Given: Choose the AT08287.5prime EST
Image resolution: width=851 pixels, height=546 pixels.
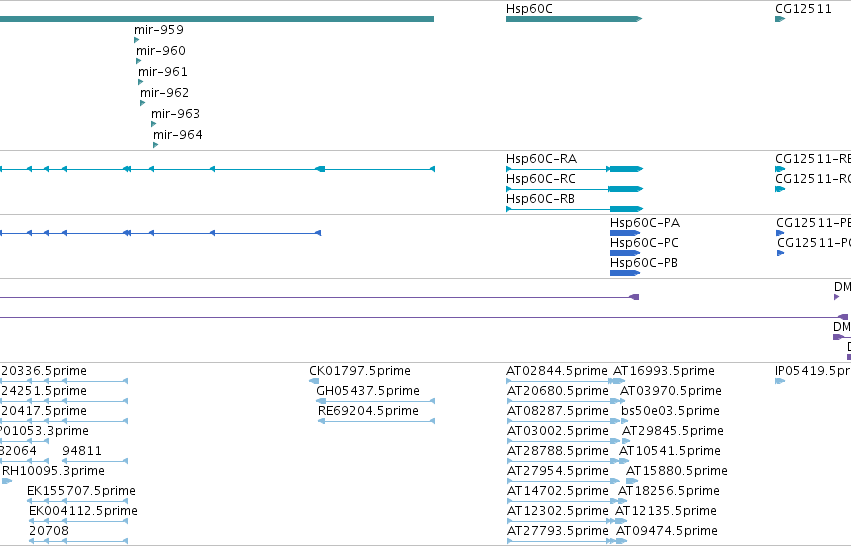Looking at the screenshot, I should click(561, 421).
